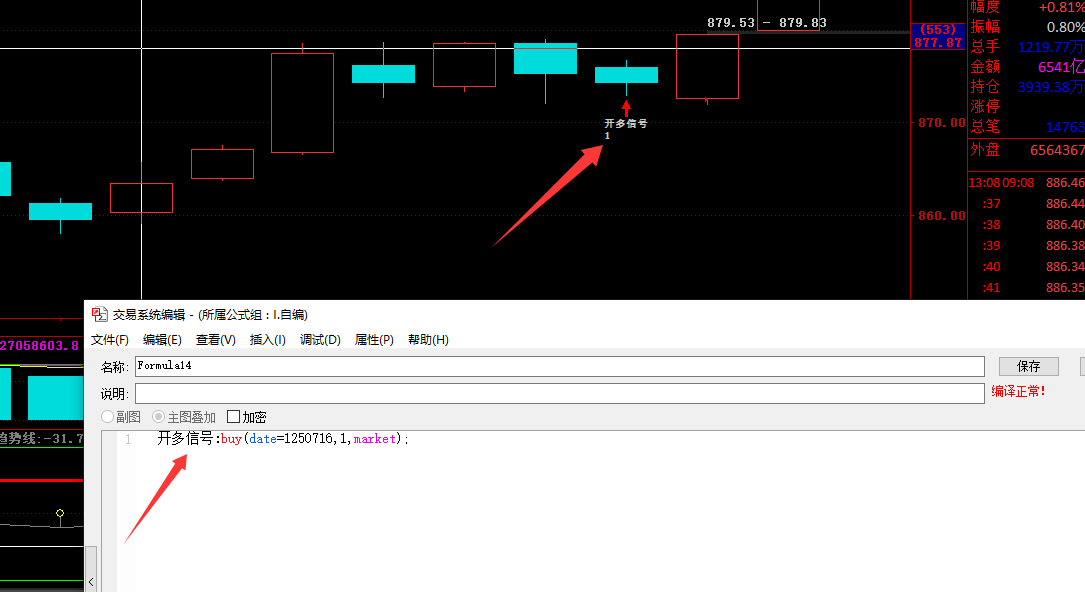1085x592 pixels.
Task: Click the 860.00 axis price label
Action: point(941,215)
